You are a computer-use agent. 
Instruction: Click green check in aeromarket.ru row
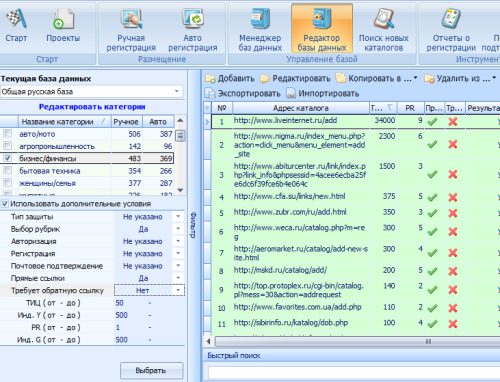coord(432,253)
